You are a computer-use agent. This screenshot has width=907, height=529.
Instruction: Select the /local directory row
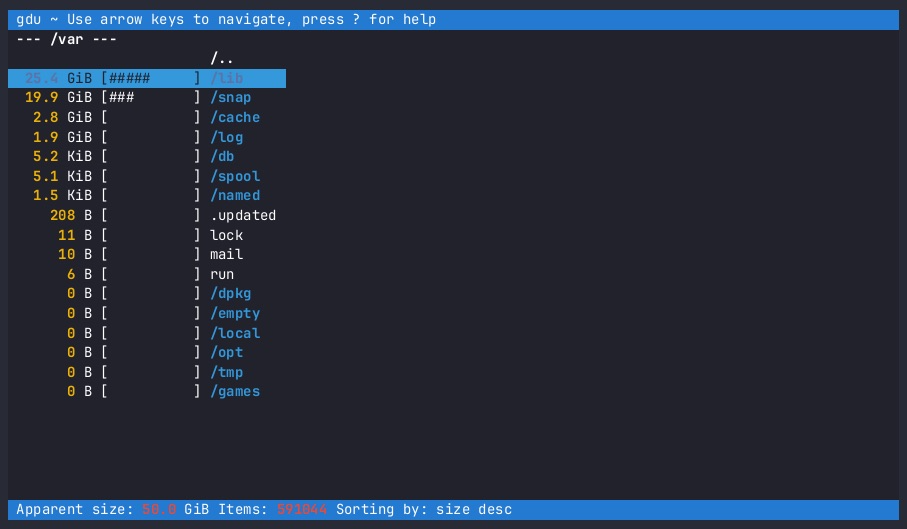[x=235, y=333]
